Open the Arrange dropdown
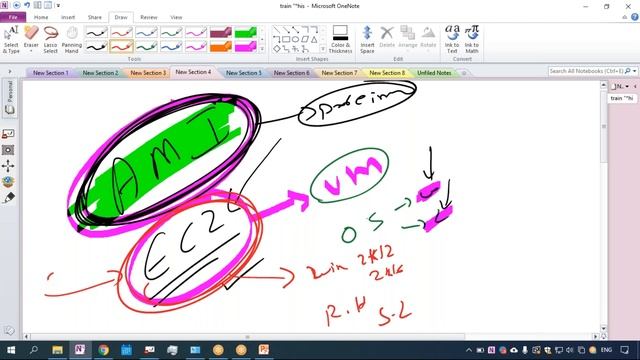The image size is (640, 360). click(x=407, y=51)
